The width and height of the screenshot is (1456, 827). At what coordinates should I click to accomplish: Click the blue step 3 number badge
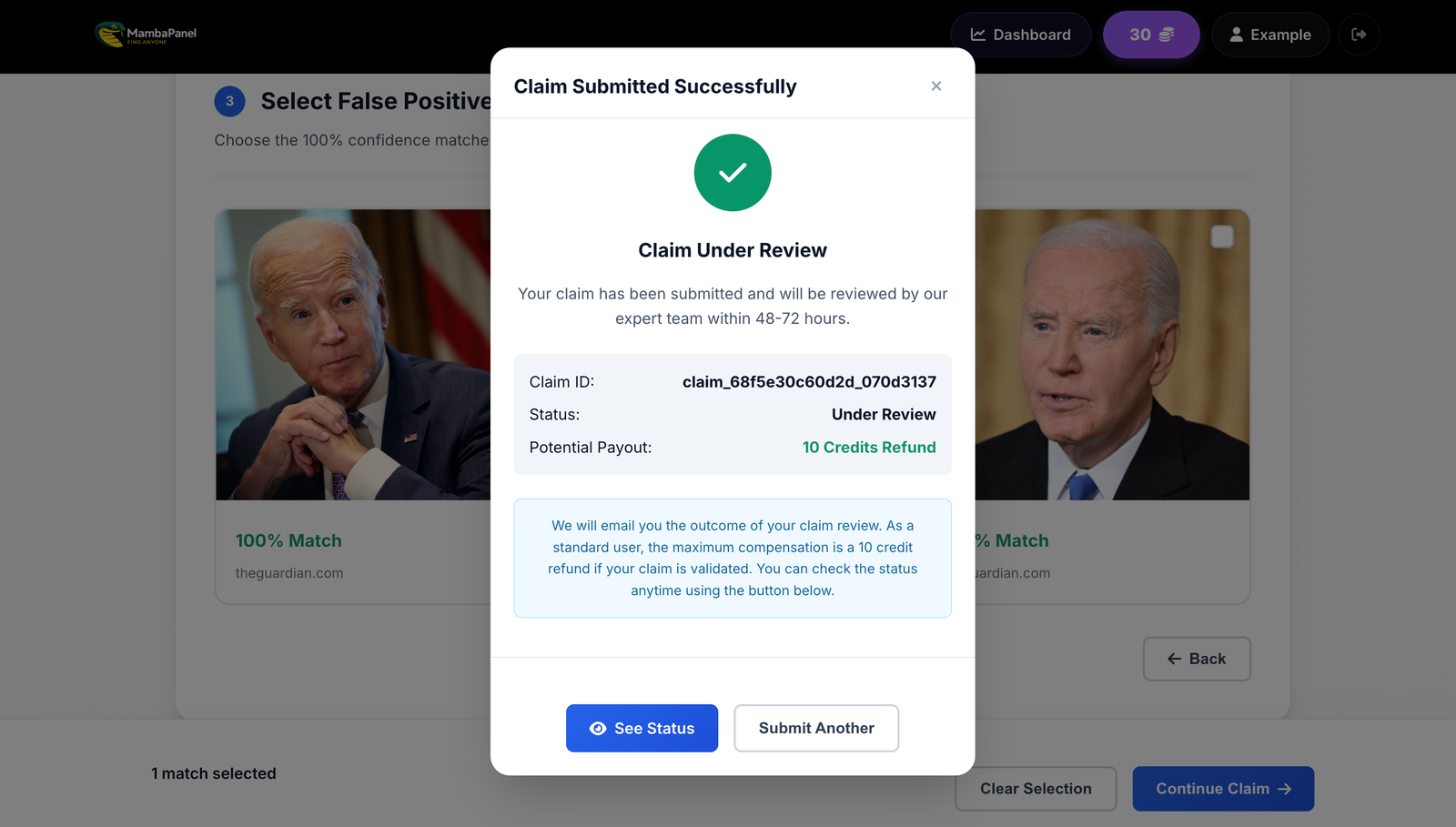coord(229,101)
